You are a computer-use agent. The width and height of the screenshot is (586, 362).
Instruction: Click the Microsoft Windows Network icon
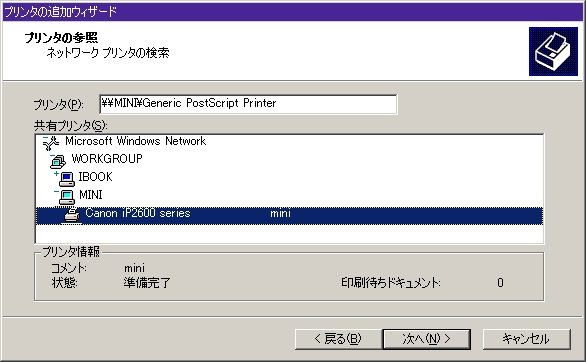(52, 143)
